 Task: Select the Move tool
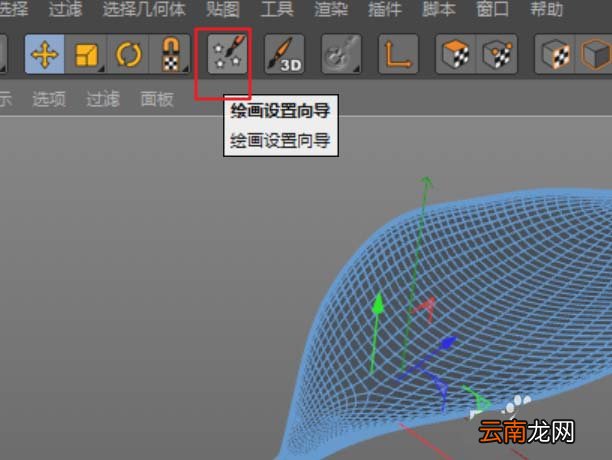(x=44, y=54)
